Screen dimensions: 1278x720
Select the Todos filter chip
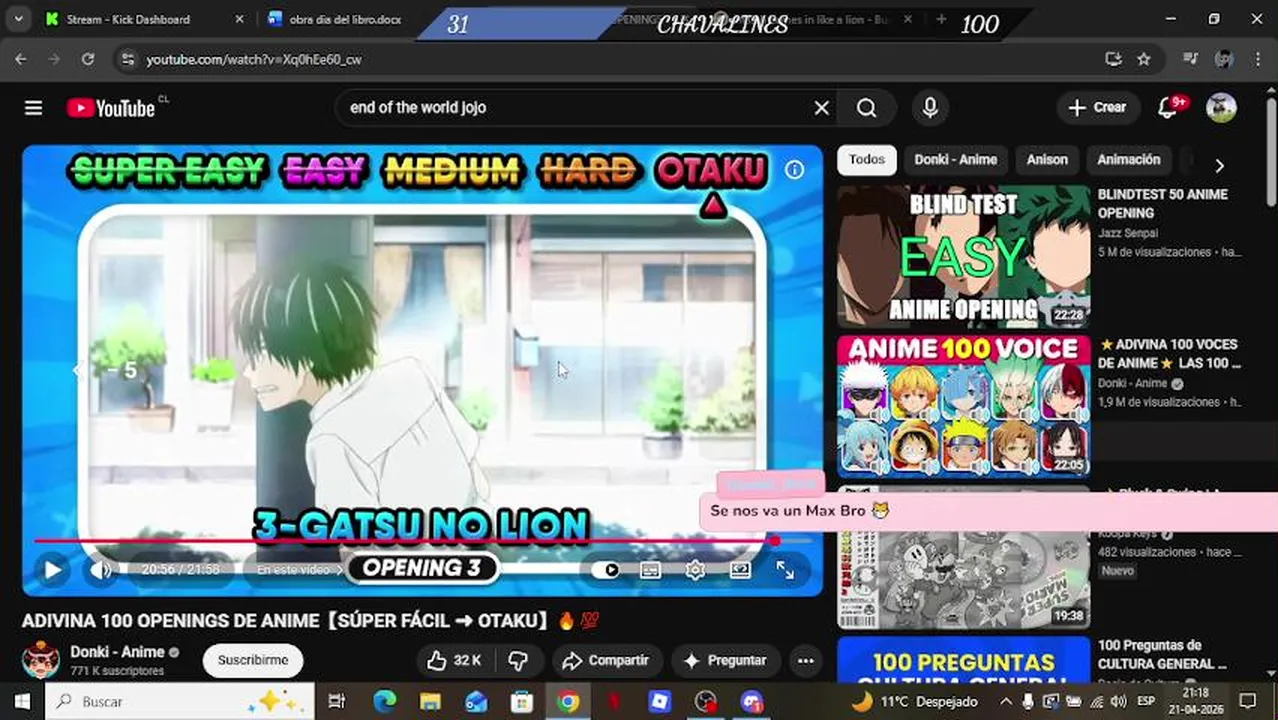[867, 160]
